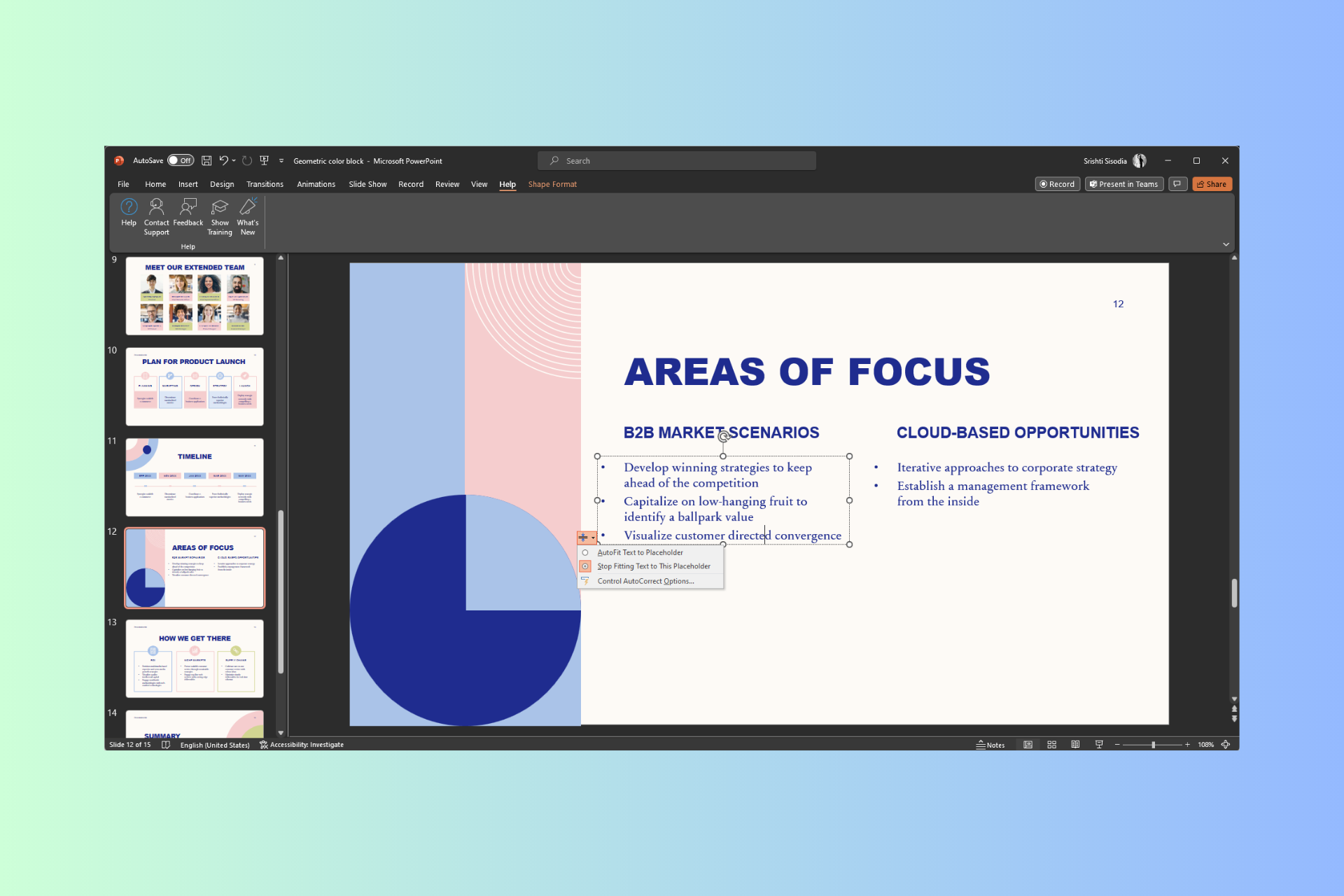Click Present in Teams button
The image size is (1344, 896).
tap(1122, 184)
